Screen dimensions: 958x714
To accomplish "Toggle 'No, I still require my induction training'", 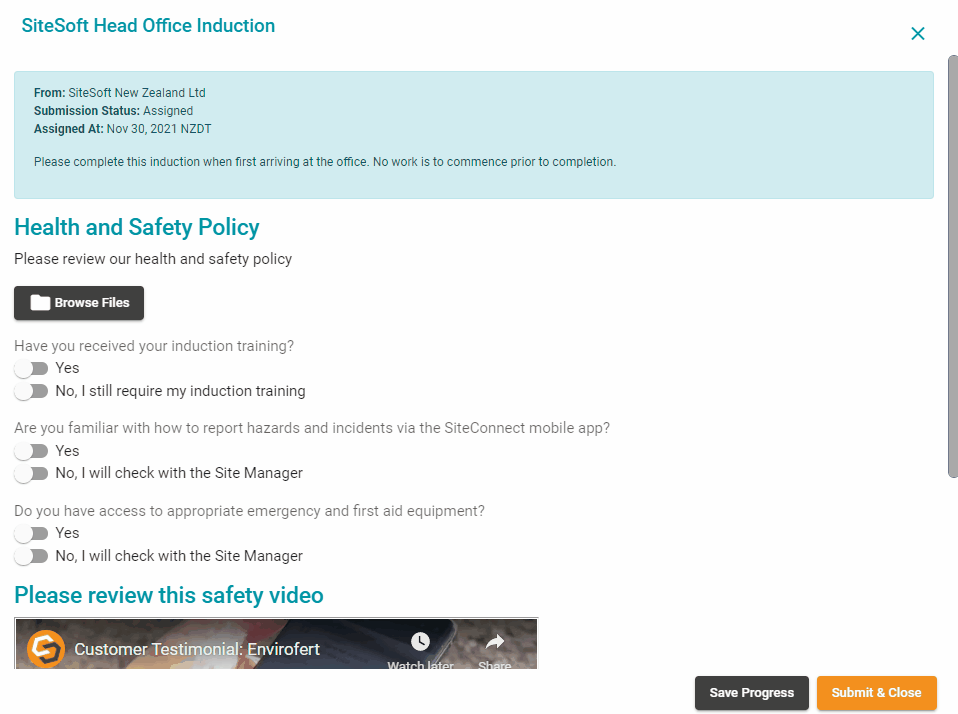I will click(31, 391).
